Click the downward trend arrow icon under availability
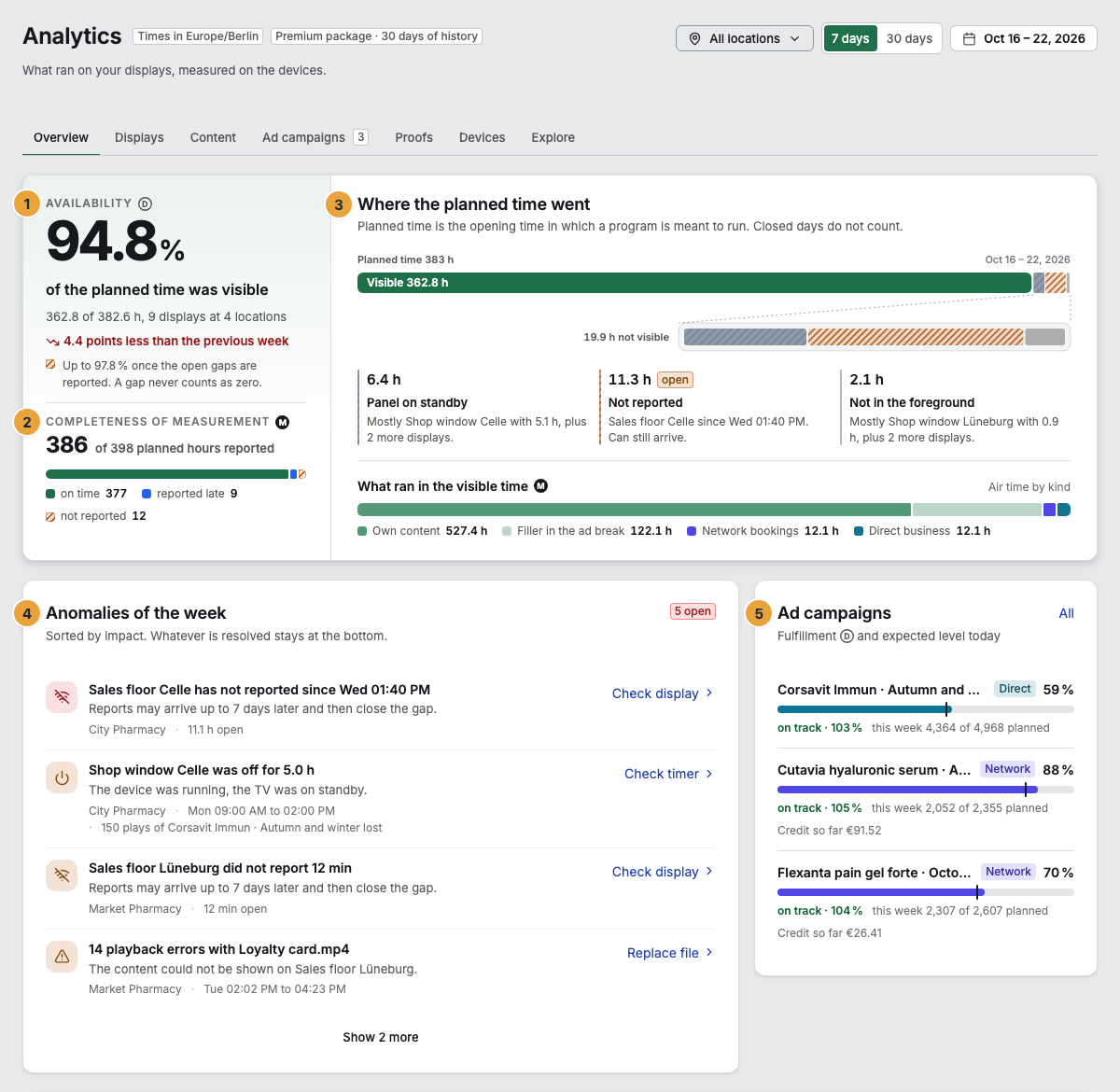Viewport: 1120px width, 1092px height. [x=52, y=342]
